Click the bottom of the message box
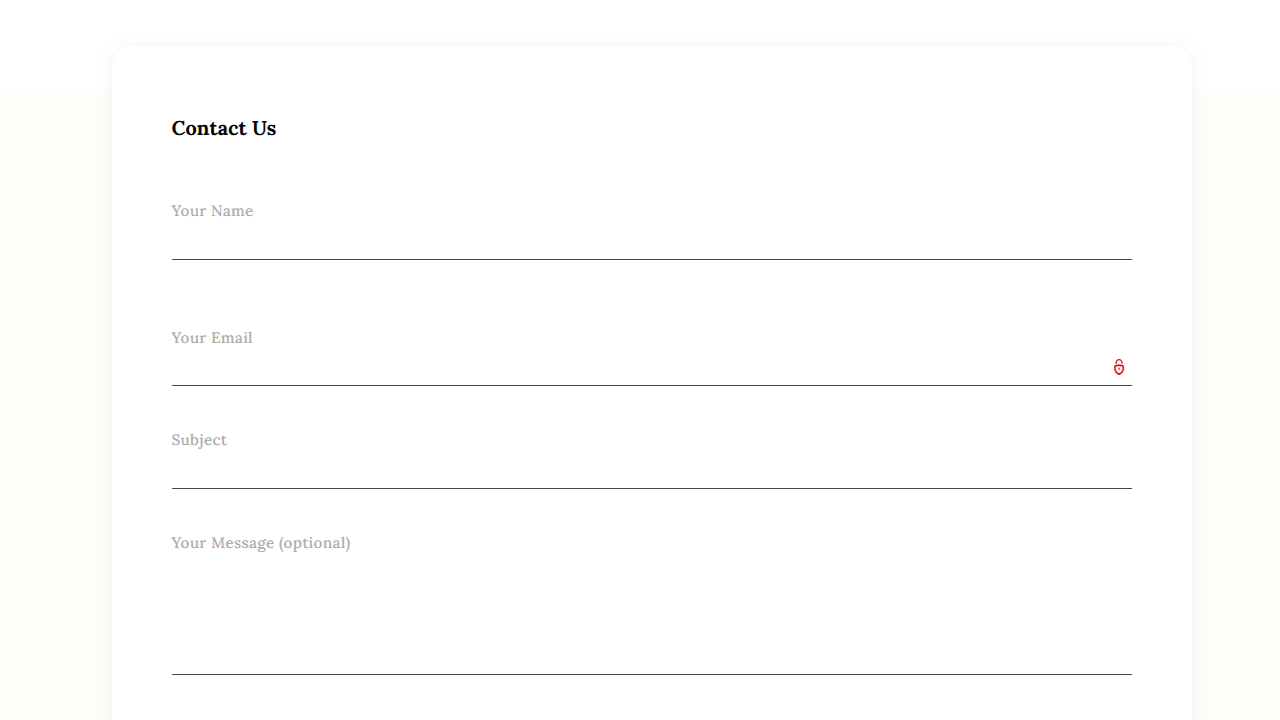This screenshot has width=1280, height=720. pyautogui.click(x=650, y=665)
